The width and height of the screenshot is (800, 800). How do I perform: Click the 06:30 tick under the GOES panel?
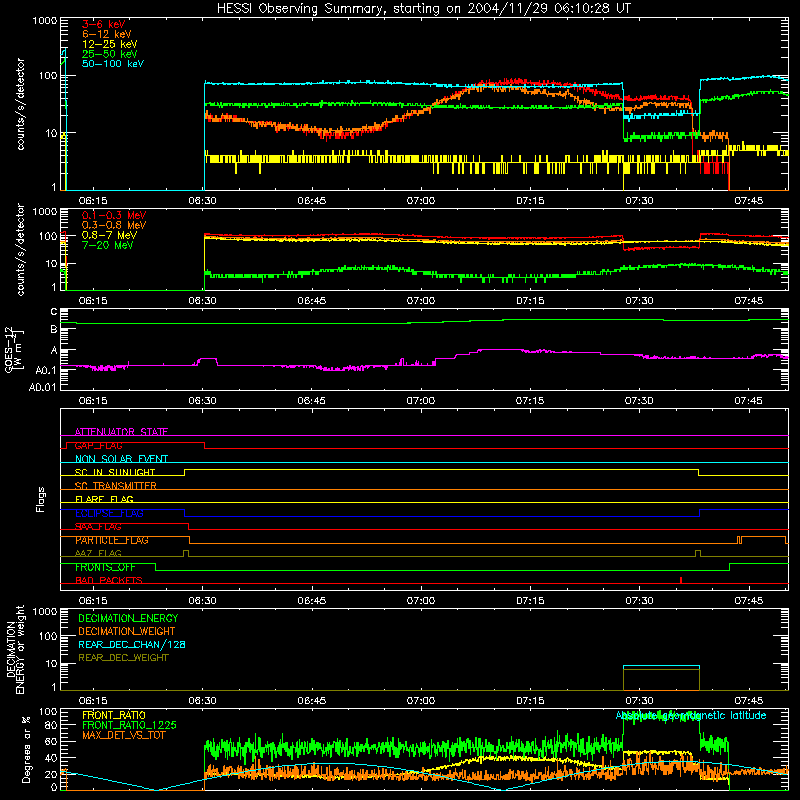point(203,401)
